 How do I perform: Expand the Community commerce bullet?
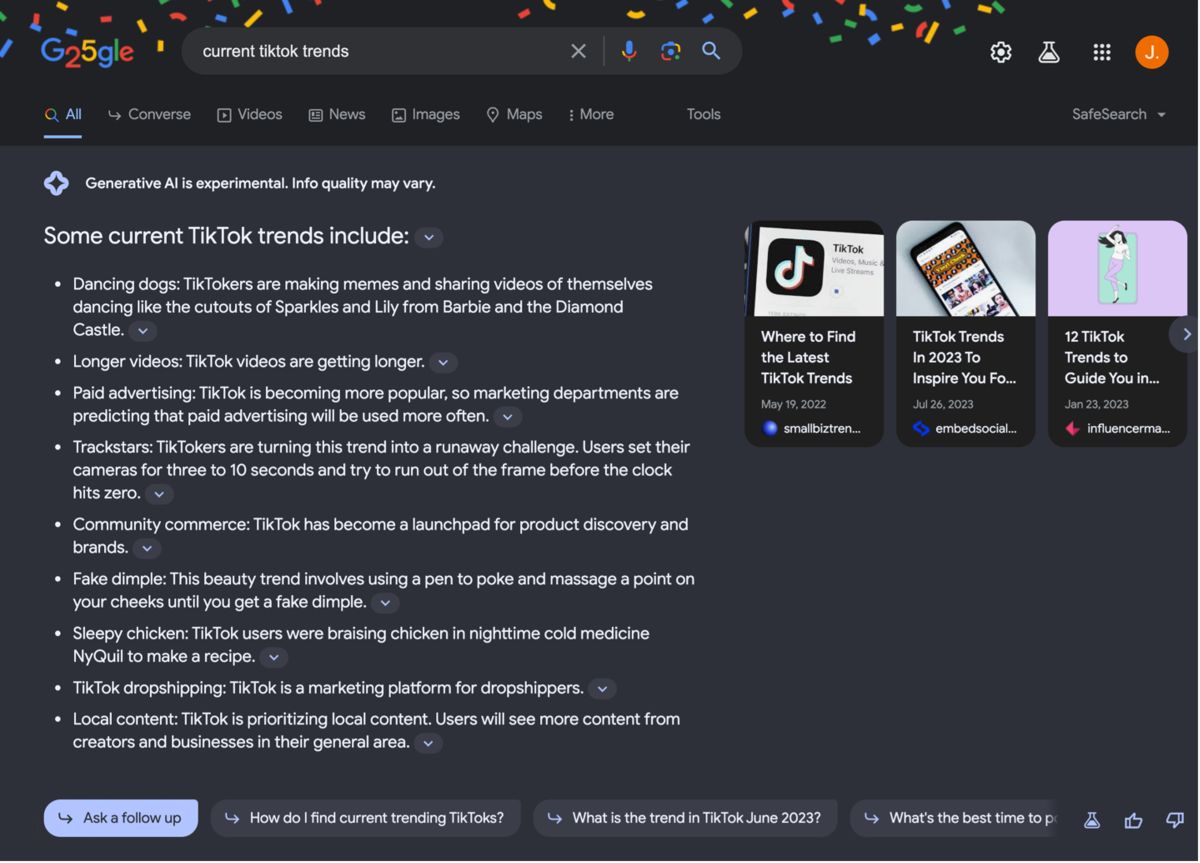coord(147,548)
